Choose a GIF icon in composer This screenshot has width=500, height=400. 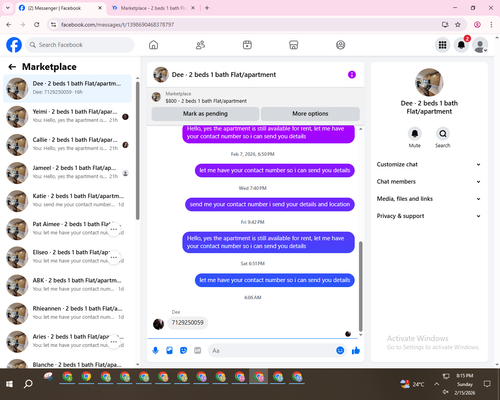[x=198, y=350]
